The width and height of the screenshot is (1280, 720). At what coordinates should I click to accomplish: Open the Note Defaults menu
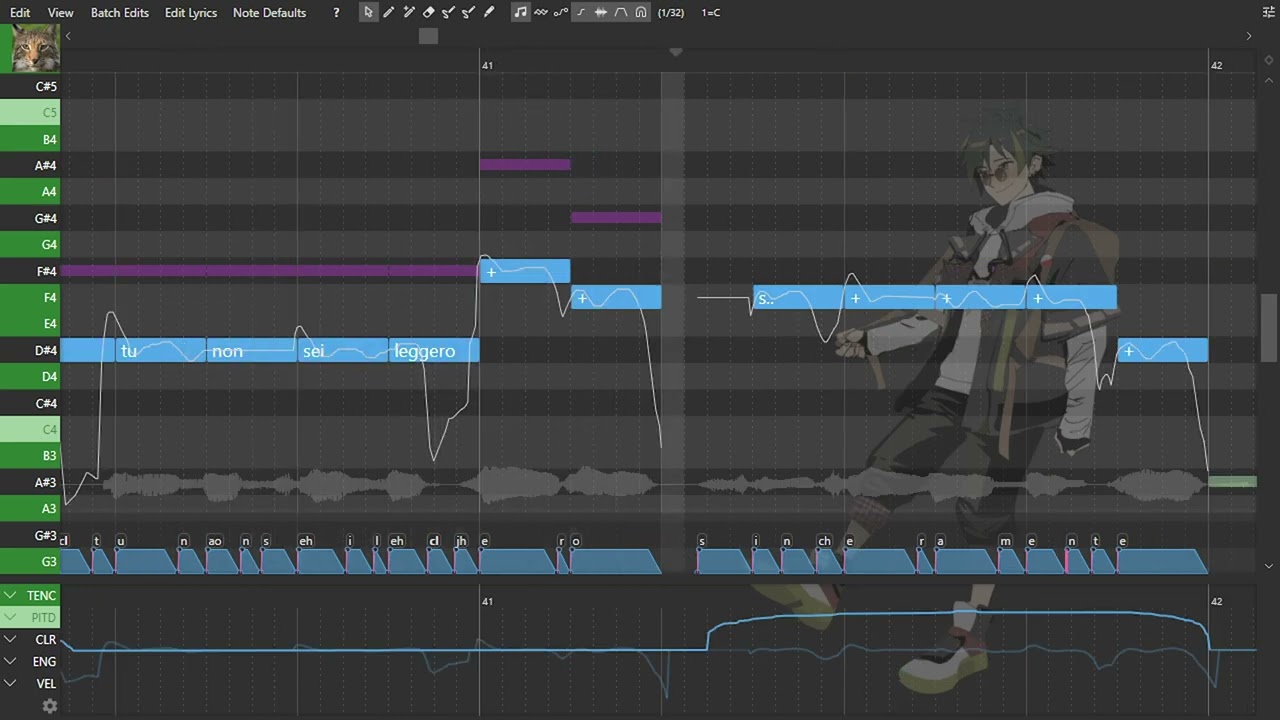pyautogui.click(x=269, y=13)
